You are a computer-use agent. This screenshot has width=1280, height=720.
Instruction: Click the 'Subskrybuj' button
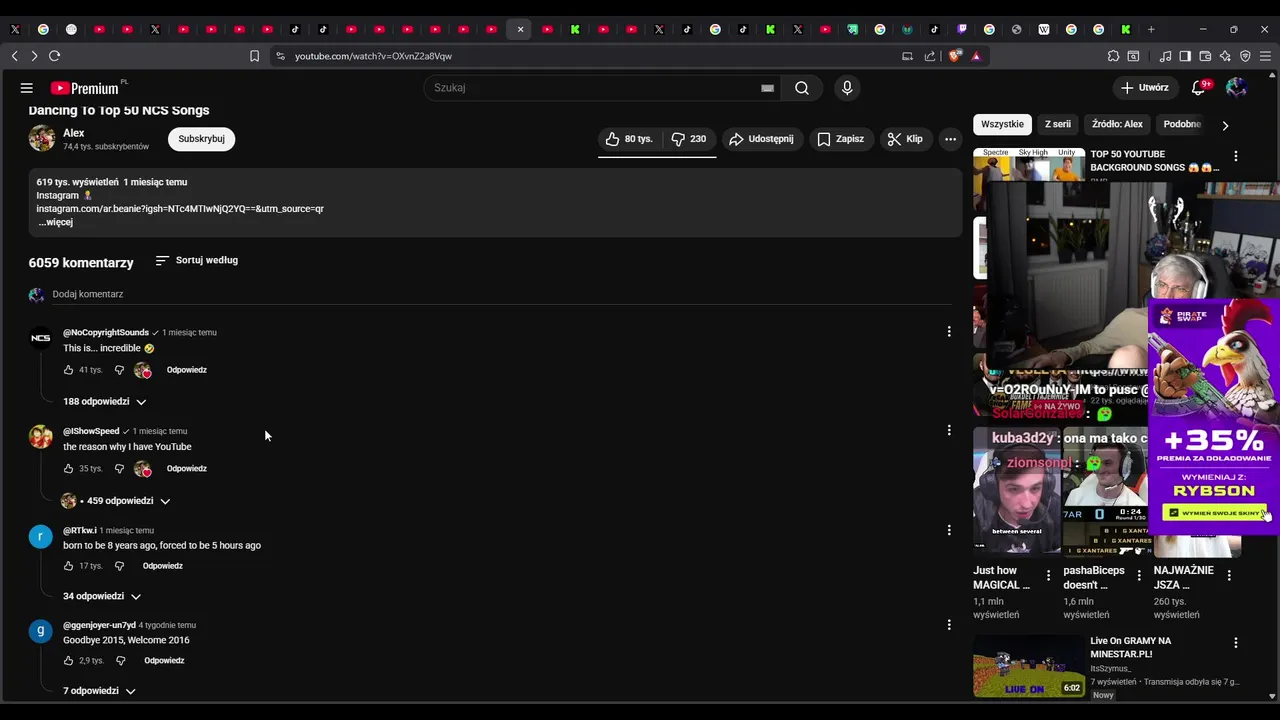[201, 139]
